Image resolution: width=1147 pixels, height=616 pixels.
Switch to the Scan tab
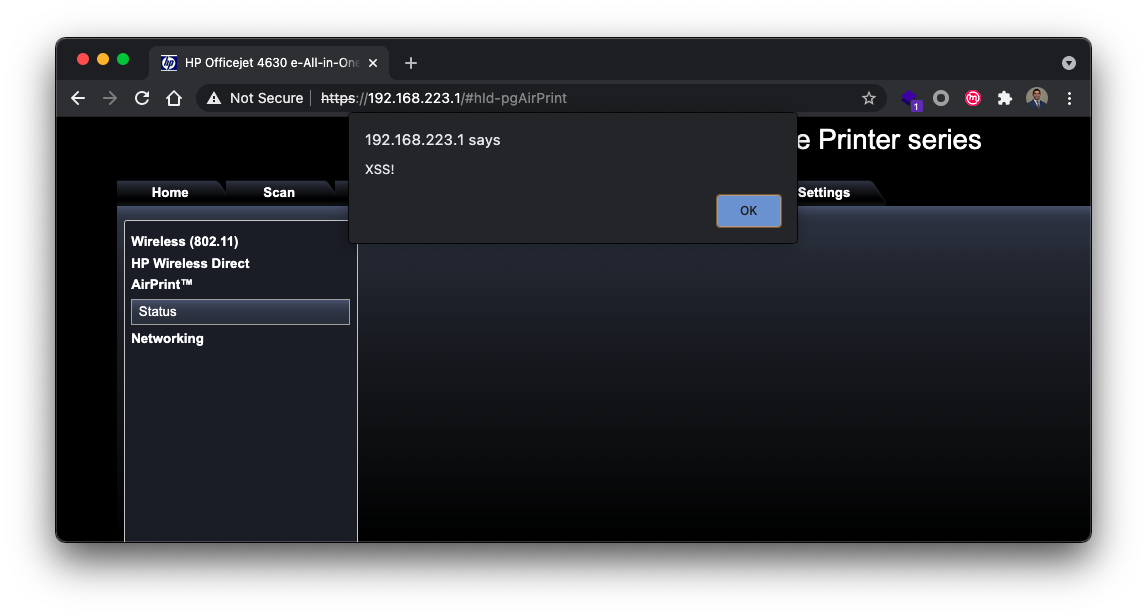[279, 192]
